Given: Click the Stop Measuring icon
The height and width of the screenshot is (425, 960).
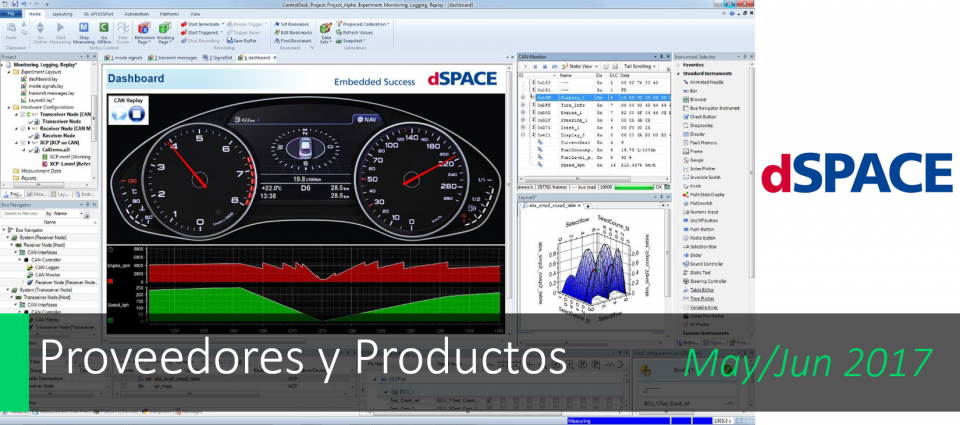Looking at the screenshot, I should (84, 28).
